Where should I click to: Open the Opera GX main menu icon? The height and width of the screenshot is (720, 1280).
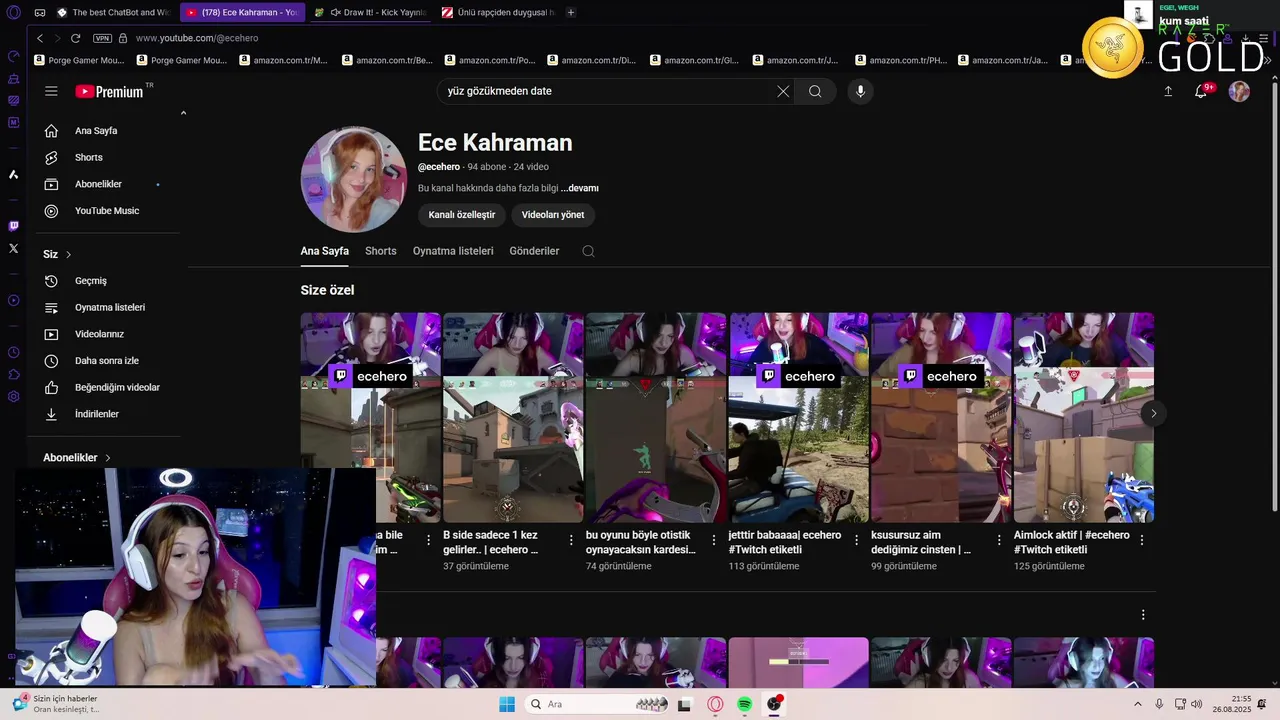[x=13, y=12]
